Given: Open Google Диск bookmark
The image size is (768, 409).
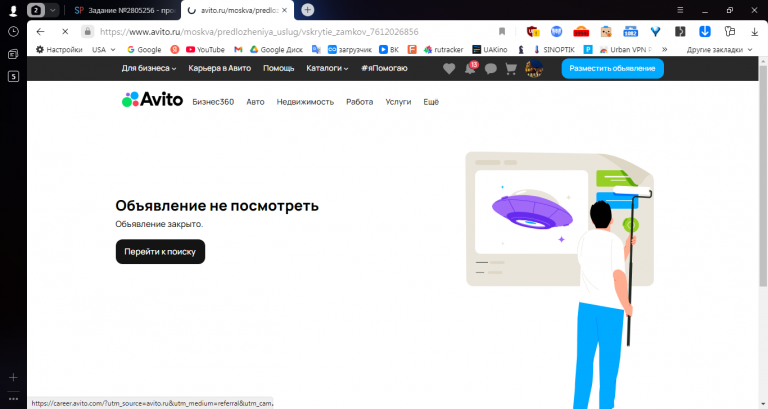Looking at the screenshot, I should point(276,49).
